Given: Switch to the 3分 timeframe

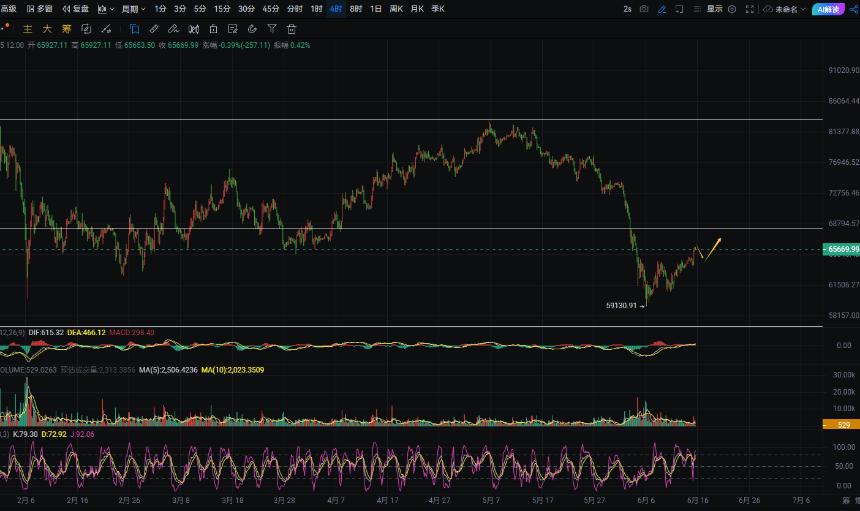Looking at the screenshot, I should [x=180, y=9].
